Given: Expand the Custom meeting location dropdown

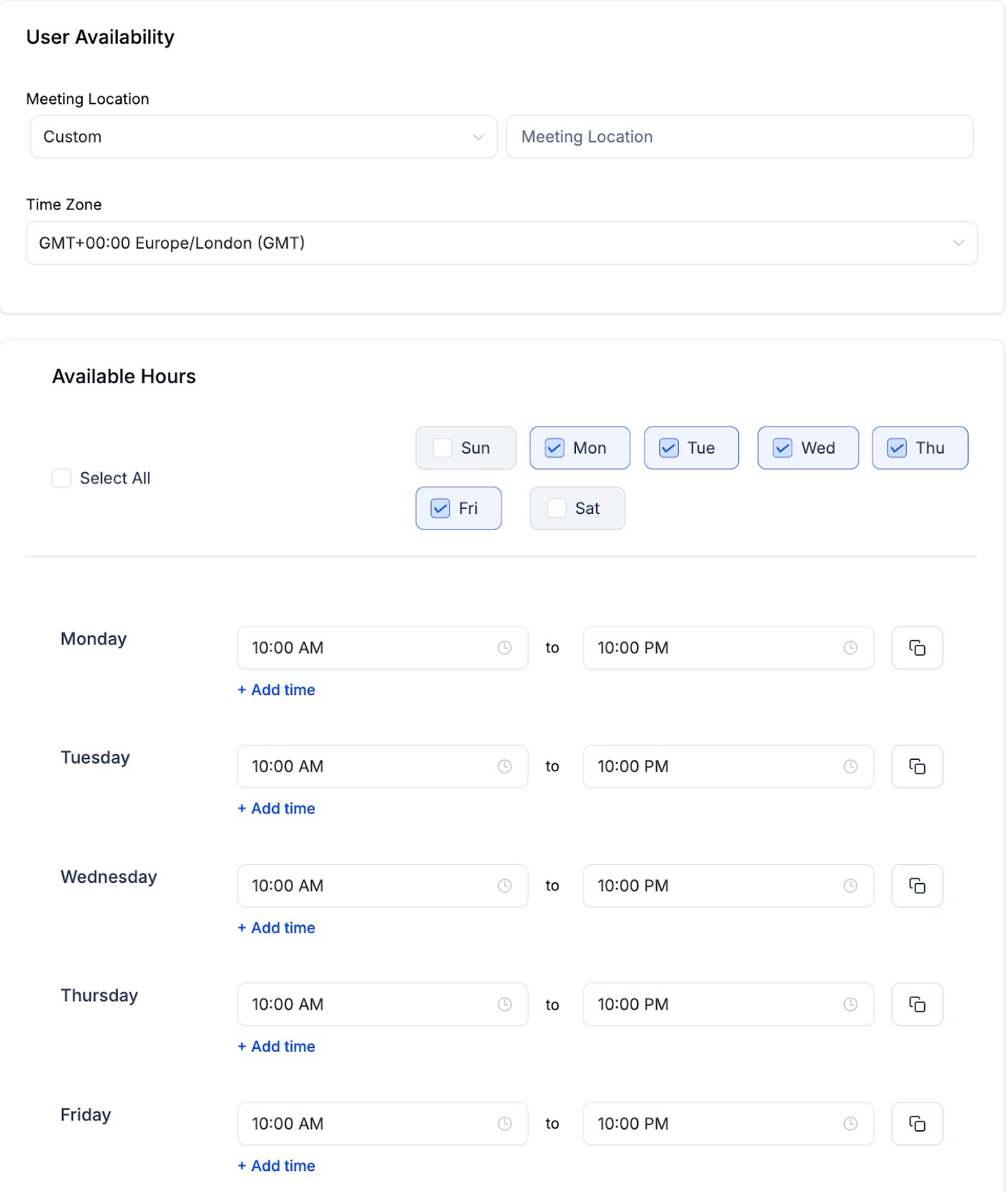Looking at the screenshot, I should 263,136.
